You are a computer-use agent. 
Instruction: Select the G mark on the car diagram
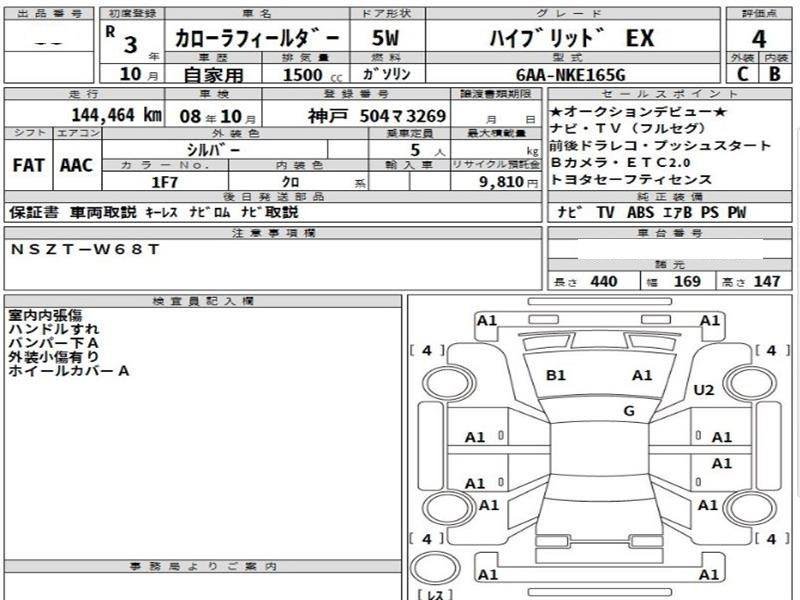629,411
